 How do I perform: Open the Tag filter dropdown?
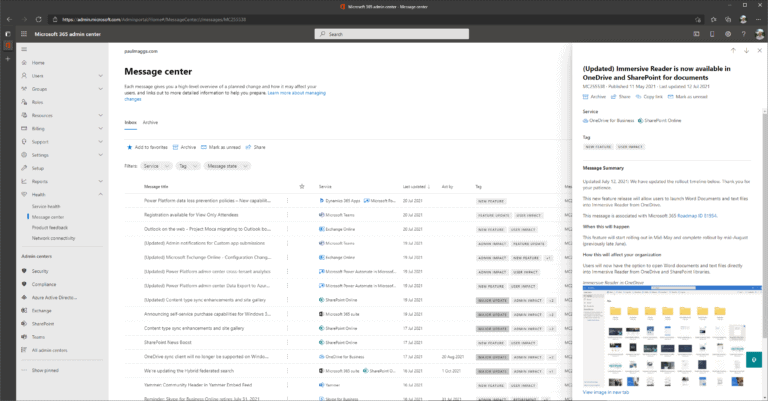(185, 166)
